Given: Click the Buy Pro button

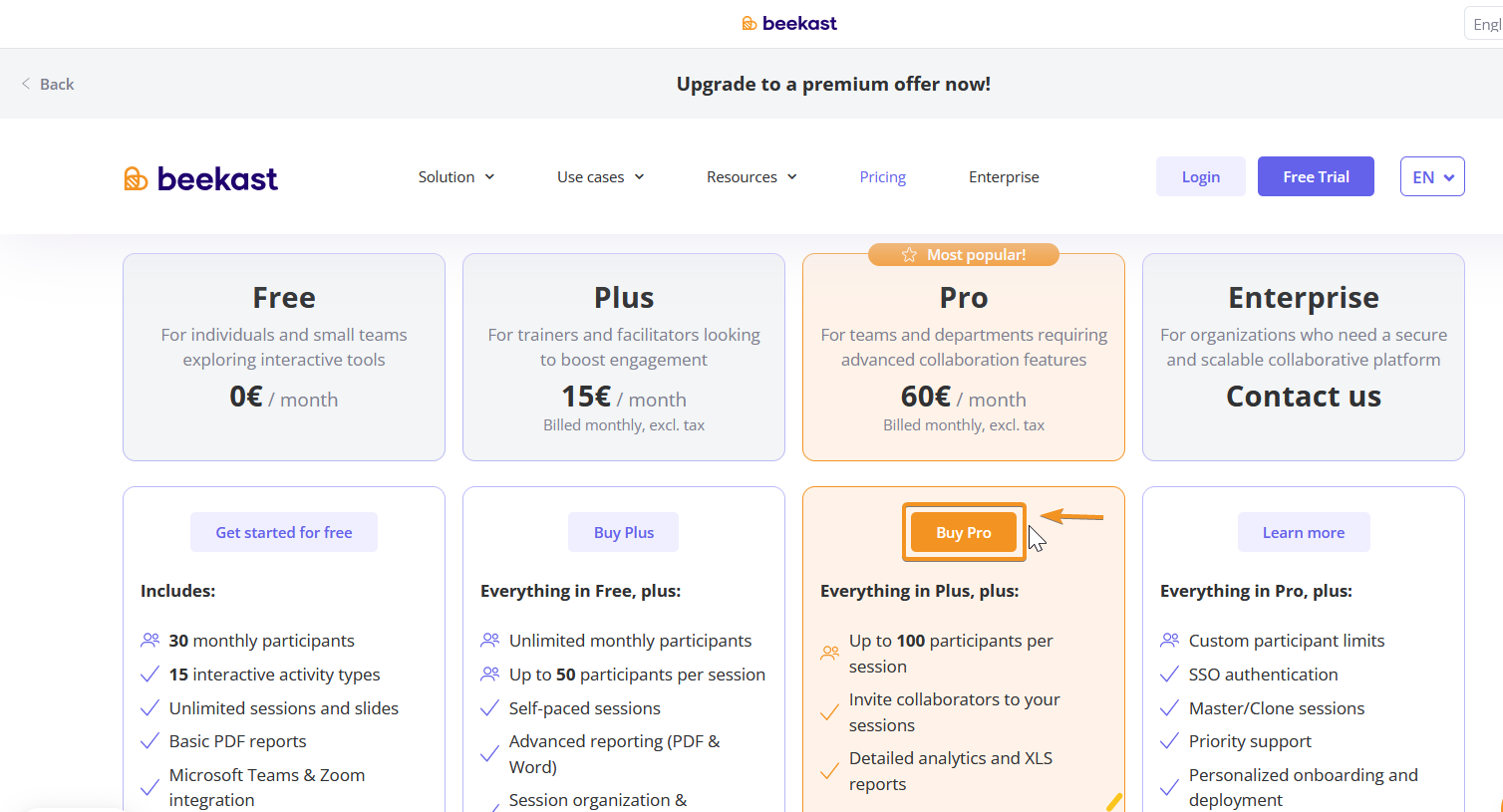Looking at the screenshot, I should (x=963, y=533).
